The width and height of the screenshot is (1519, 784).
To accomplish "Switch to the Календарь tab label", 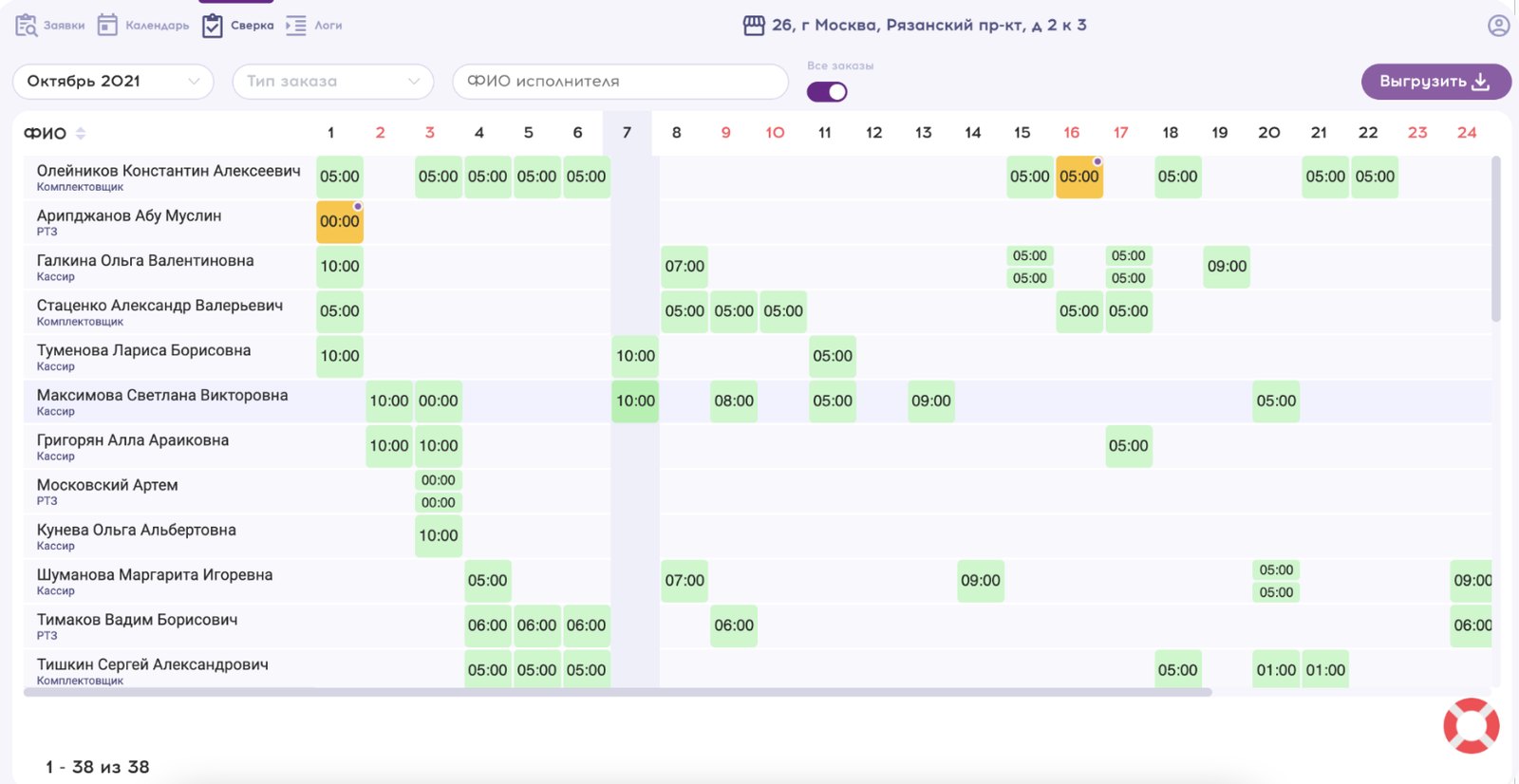I will (158, 26).
